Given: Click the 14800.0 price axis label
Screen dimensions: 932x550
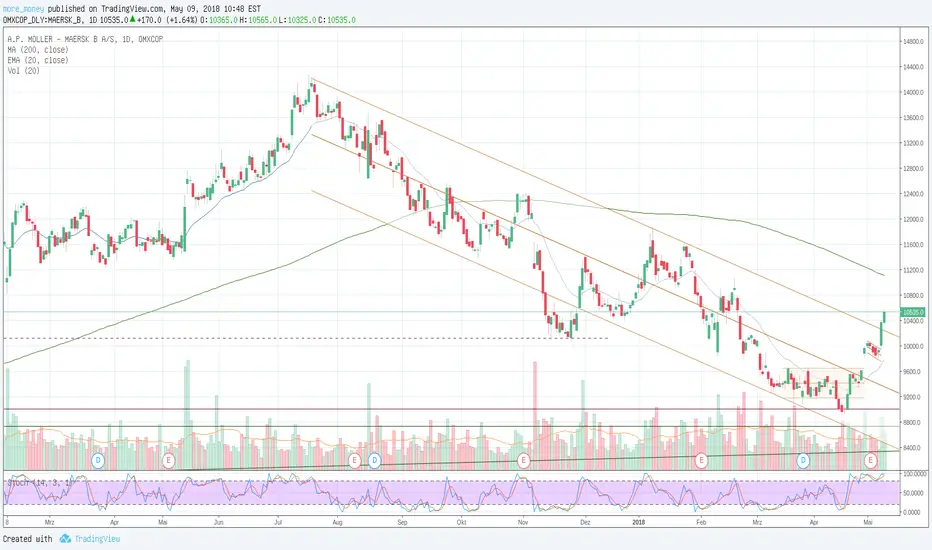Looking at the screenshot, I should tap(913, 42).
